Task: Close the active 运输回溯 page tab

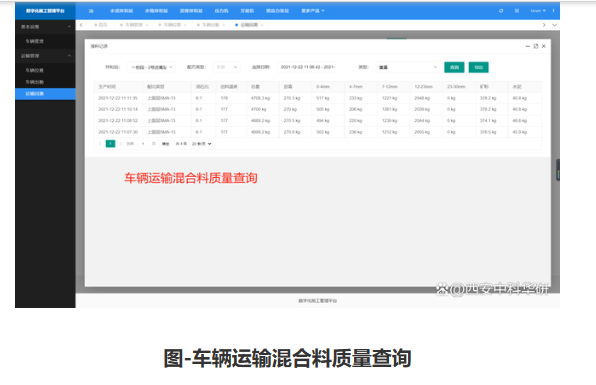Action: (262, 25)
